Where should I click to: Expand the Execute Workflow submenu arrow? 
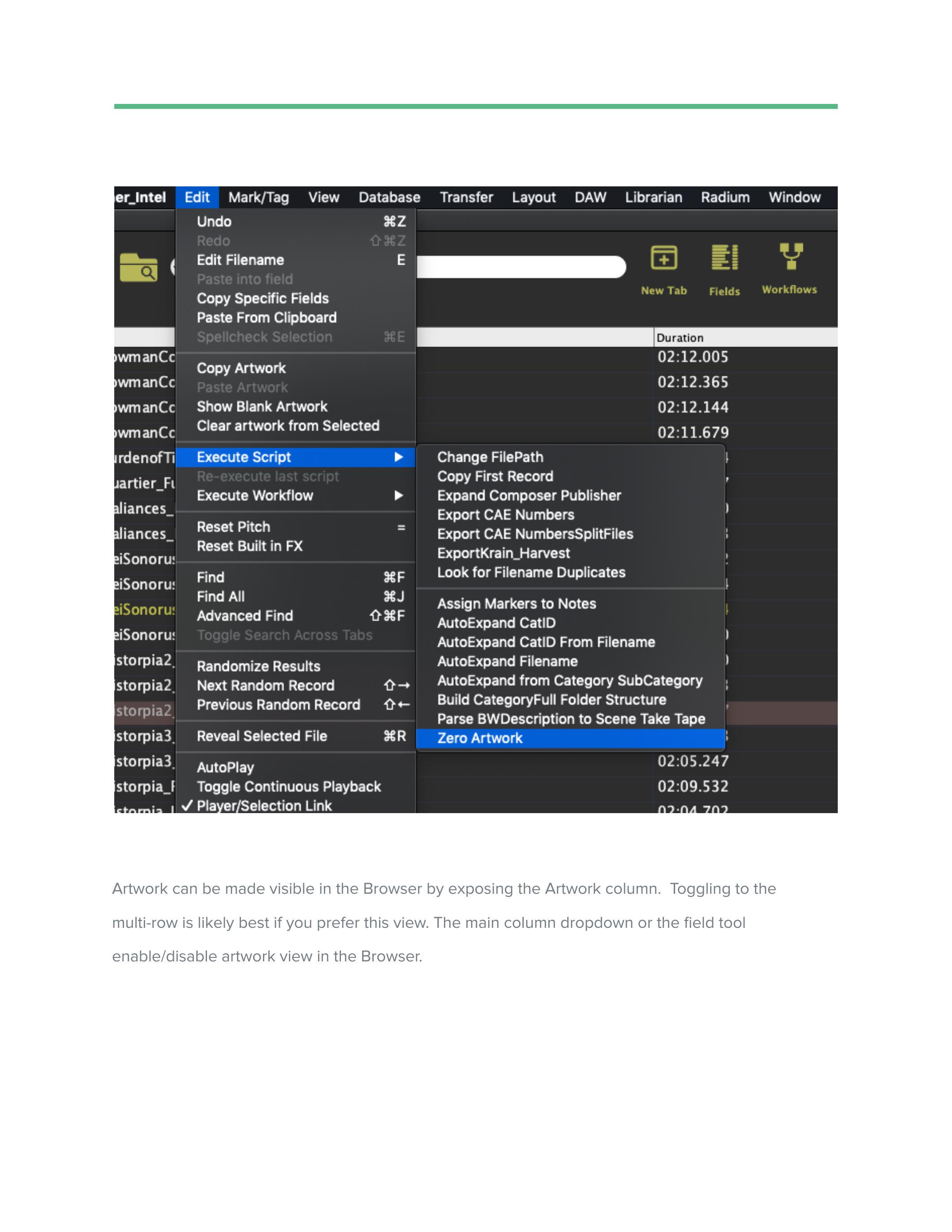[398, 495]
